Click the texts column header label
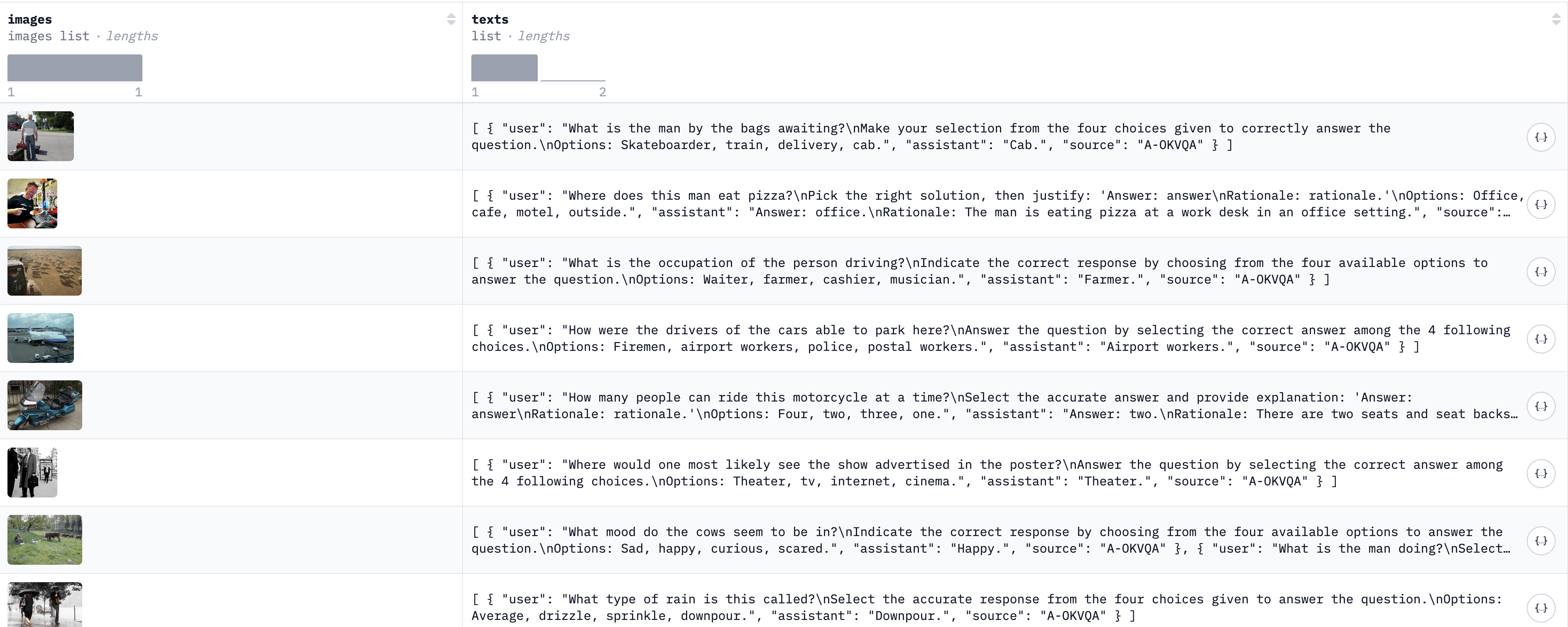The image size is (1568, 627). (x=490, y=20)
